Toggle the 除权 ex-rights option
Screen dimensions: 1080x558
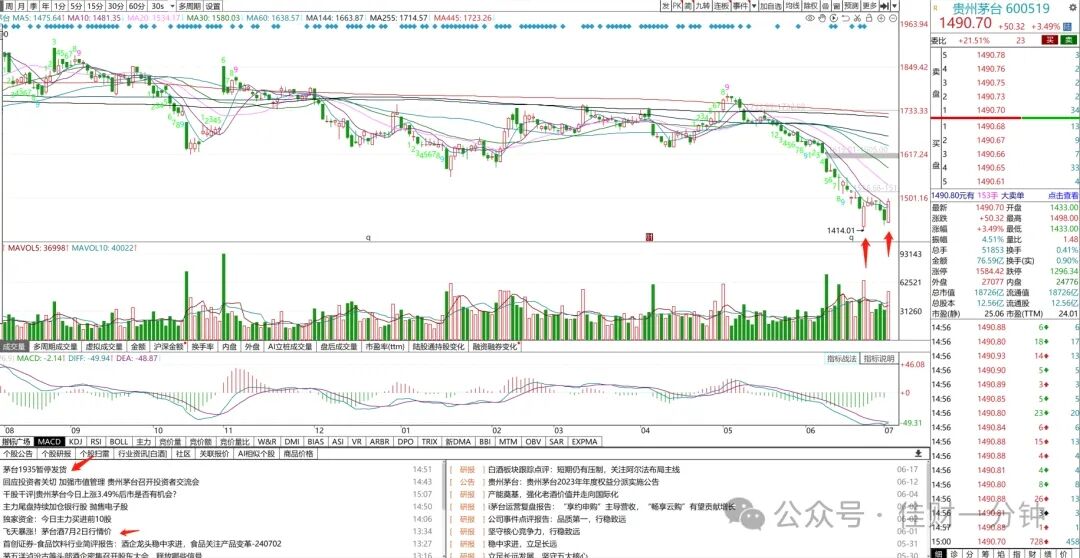pos(811,6)
